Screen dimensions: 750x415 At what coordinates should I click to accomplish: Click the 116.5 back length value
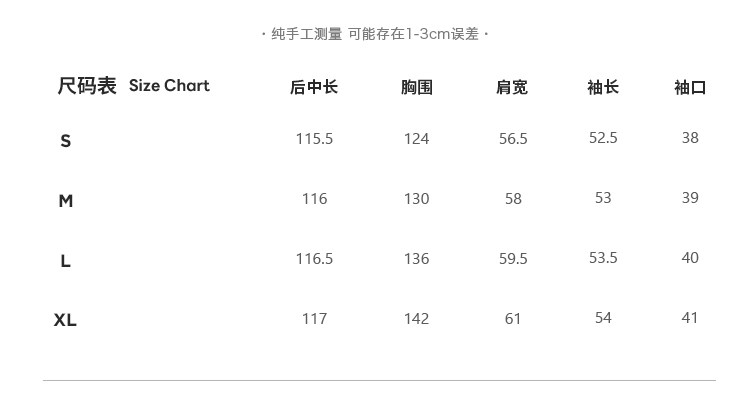(314, 259)
